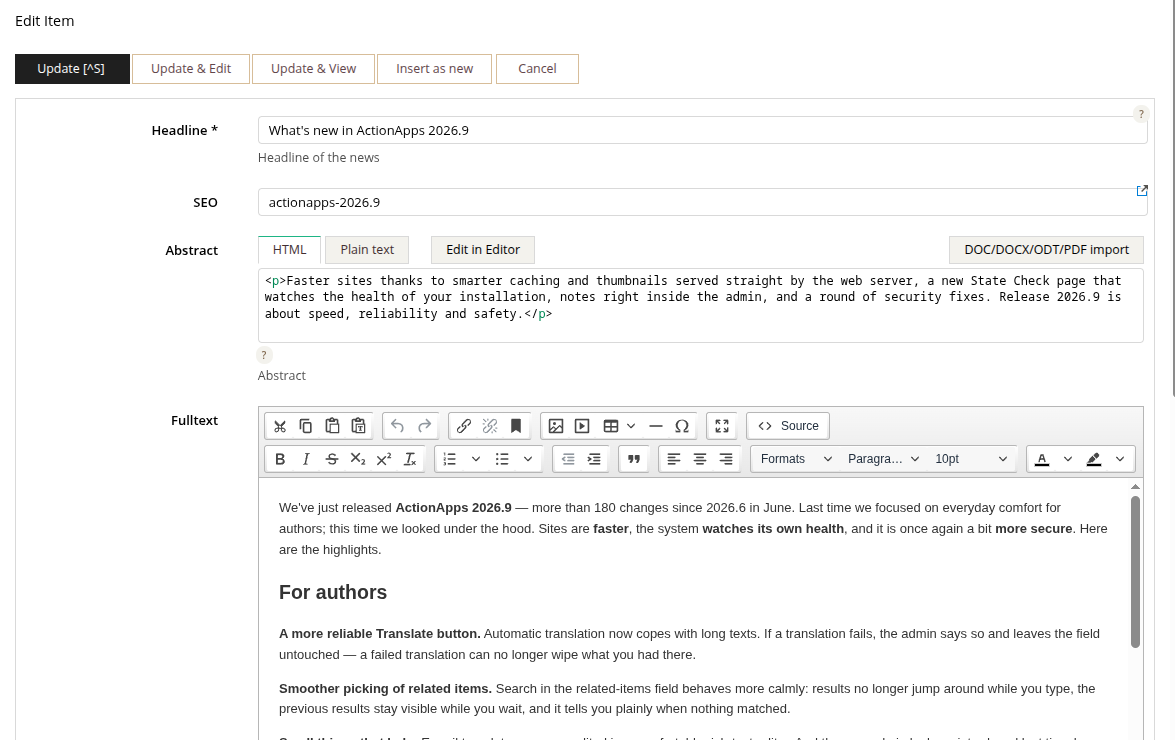This screenshot has height=740, width=1175.
Task: Decrease indent of the paragraph
Action: click(x=568, y=459)
